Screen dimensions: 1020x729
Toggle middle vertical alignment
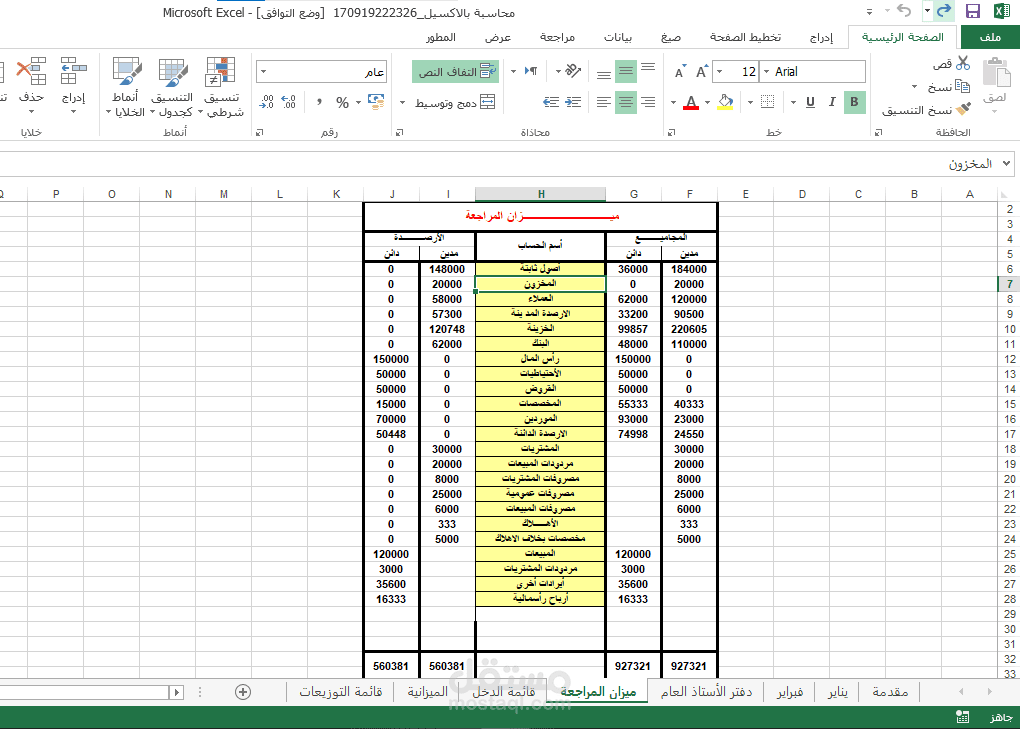coord(626,71)
